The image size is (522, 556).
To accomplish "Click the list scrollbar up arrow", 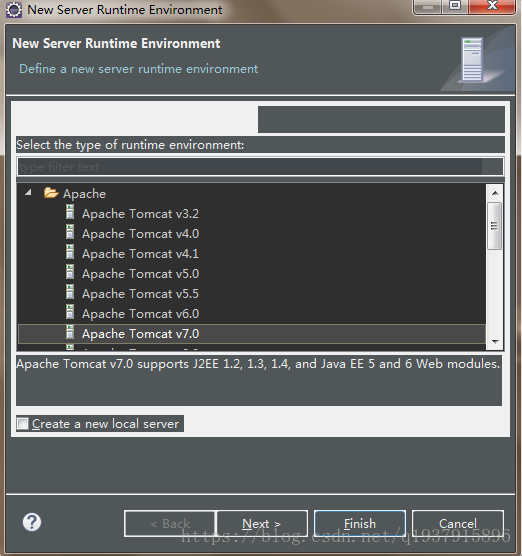I will [x=495, y=193].
